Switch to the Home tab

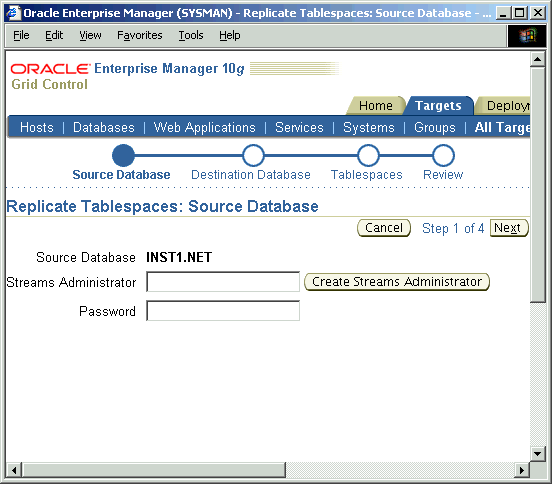coord(376,106)
